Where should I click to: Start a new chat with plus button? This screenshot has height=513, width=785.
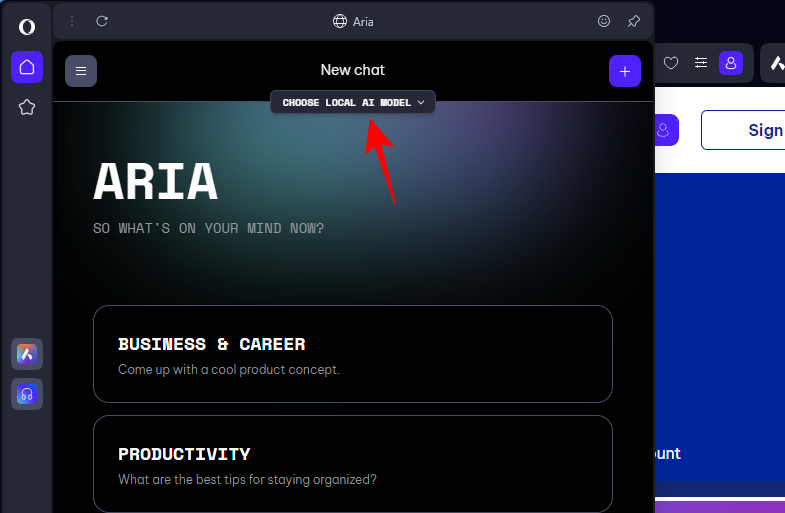point(625,71)
